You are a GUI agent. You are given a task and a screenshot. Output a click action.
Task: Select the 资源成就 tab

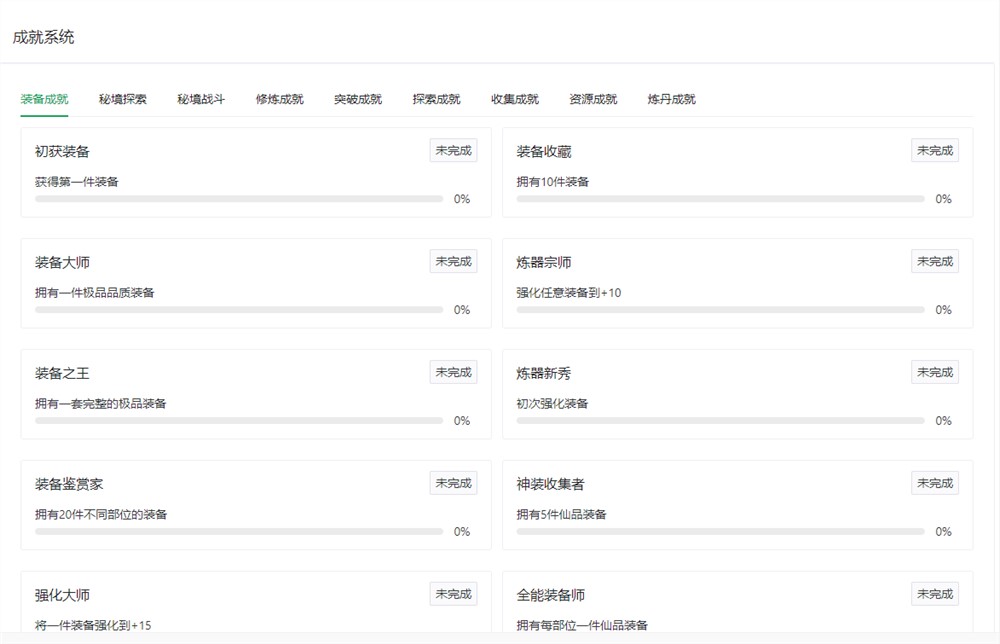pyautogui.click(x=593, y=99)
